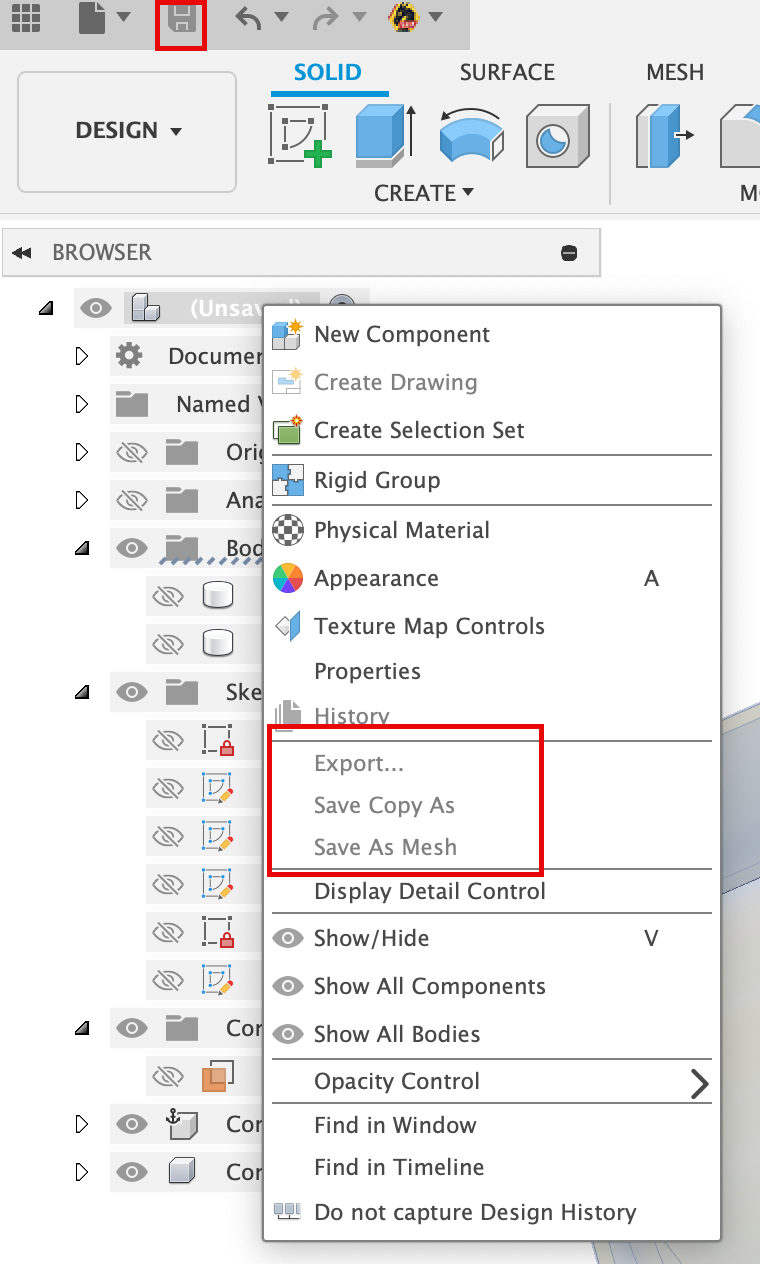The height and width of the screenshot is (1264, 760).
Task: Select the Revolve tool
Action: [x=470, y=134]
